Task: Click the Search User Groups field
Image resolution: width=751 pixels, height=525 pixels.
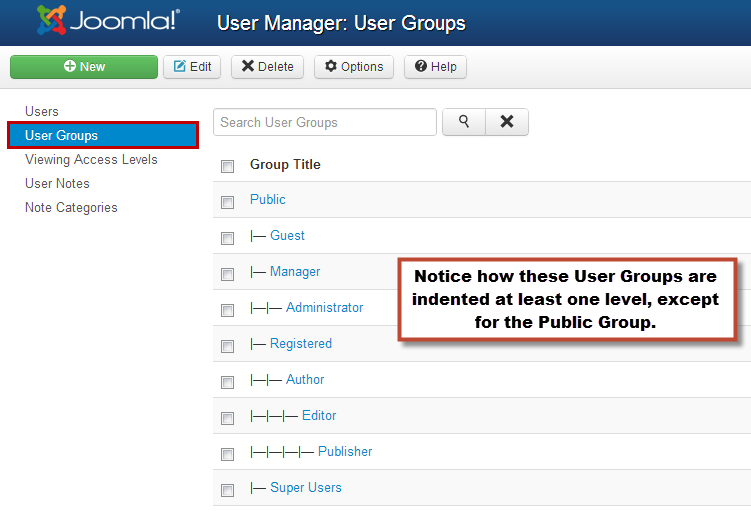Action: [325, 122]
